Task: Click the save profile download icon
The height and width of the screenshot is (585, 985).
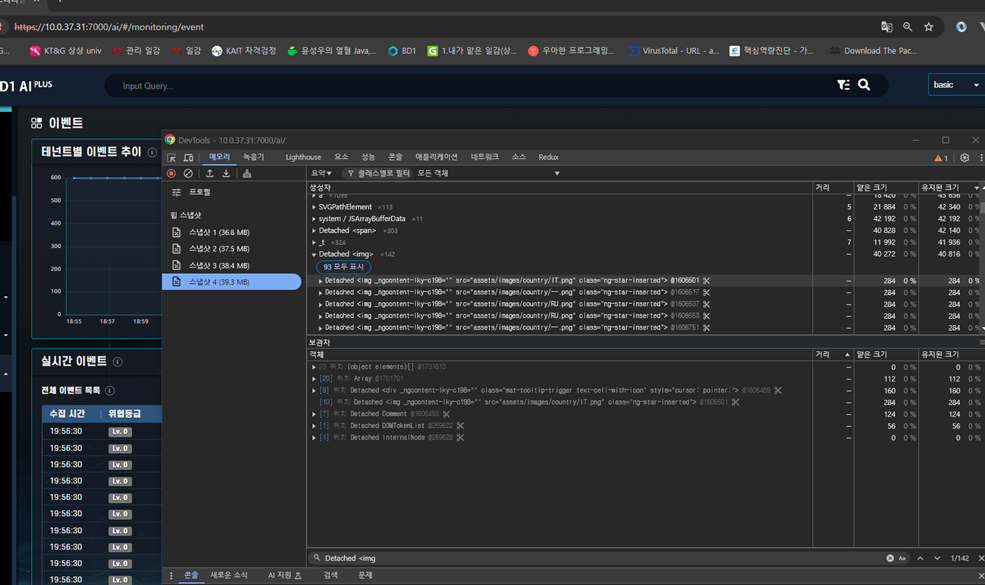Action: pyautogui.click(x=226, y=174)
